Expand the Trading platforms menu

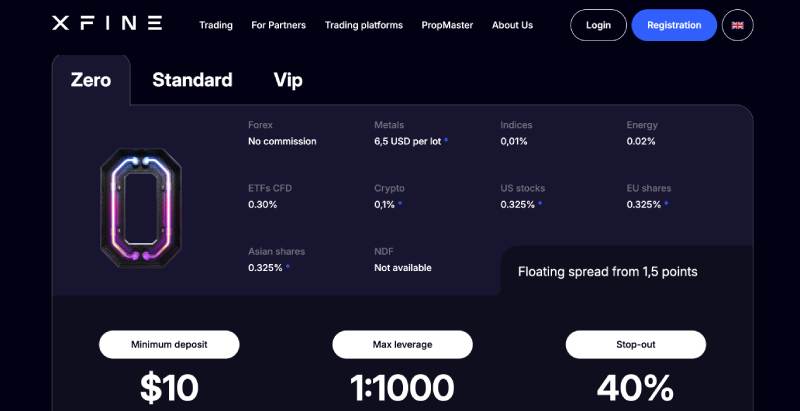point(364,25)
